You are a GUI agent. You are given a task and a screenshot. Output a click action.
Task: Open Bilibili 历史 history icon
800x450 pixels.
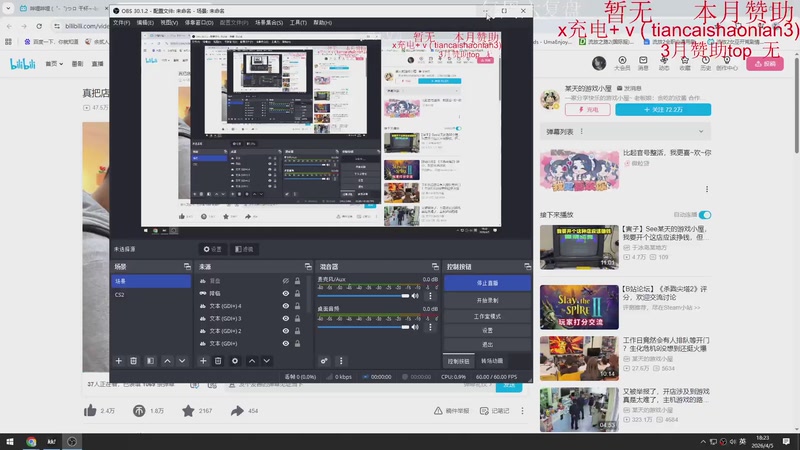point(706,63)
